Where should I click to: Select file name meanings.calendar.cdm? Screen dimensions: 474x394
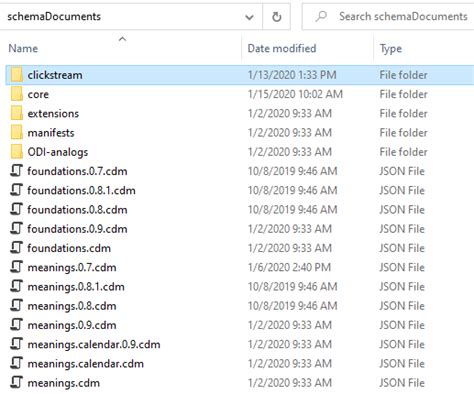[x=86, y=364]
